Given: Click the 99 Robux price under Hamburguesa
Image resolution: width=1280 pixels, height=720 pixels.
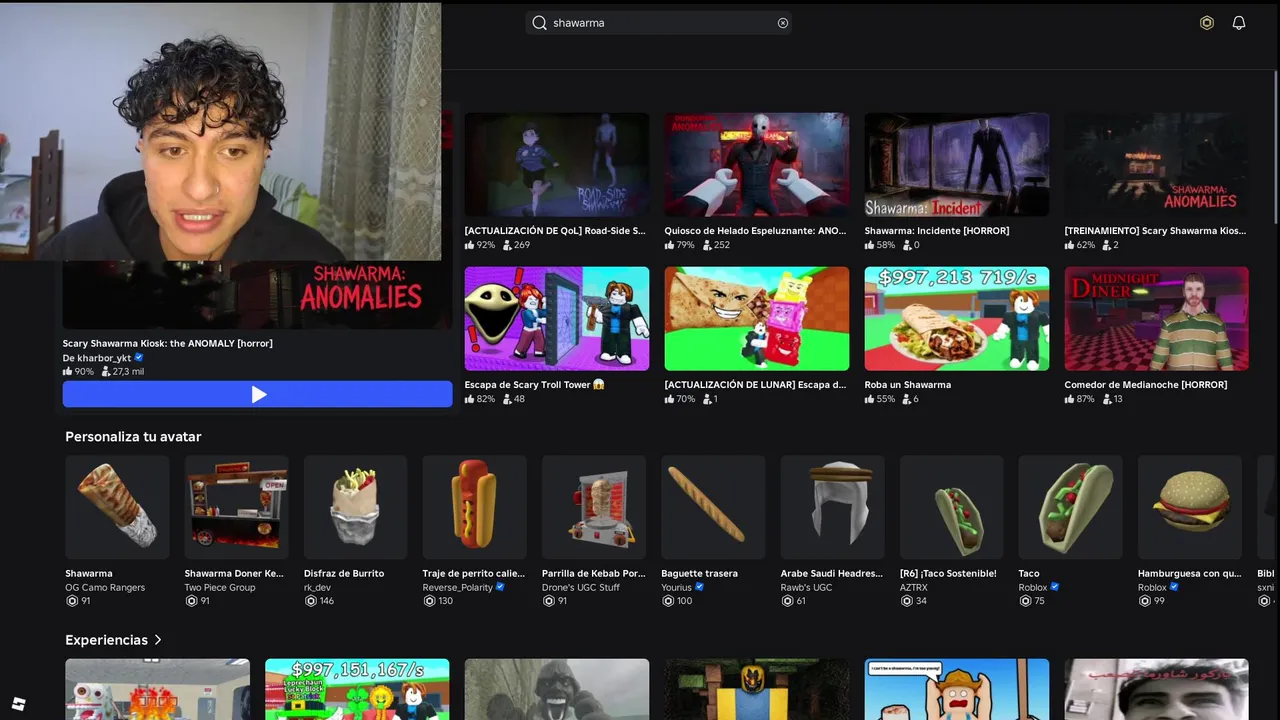Looking at the screenshot, I should pos(1152,601).
